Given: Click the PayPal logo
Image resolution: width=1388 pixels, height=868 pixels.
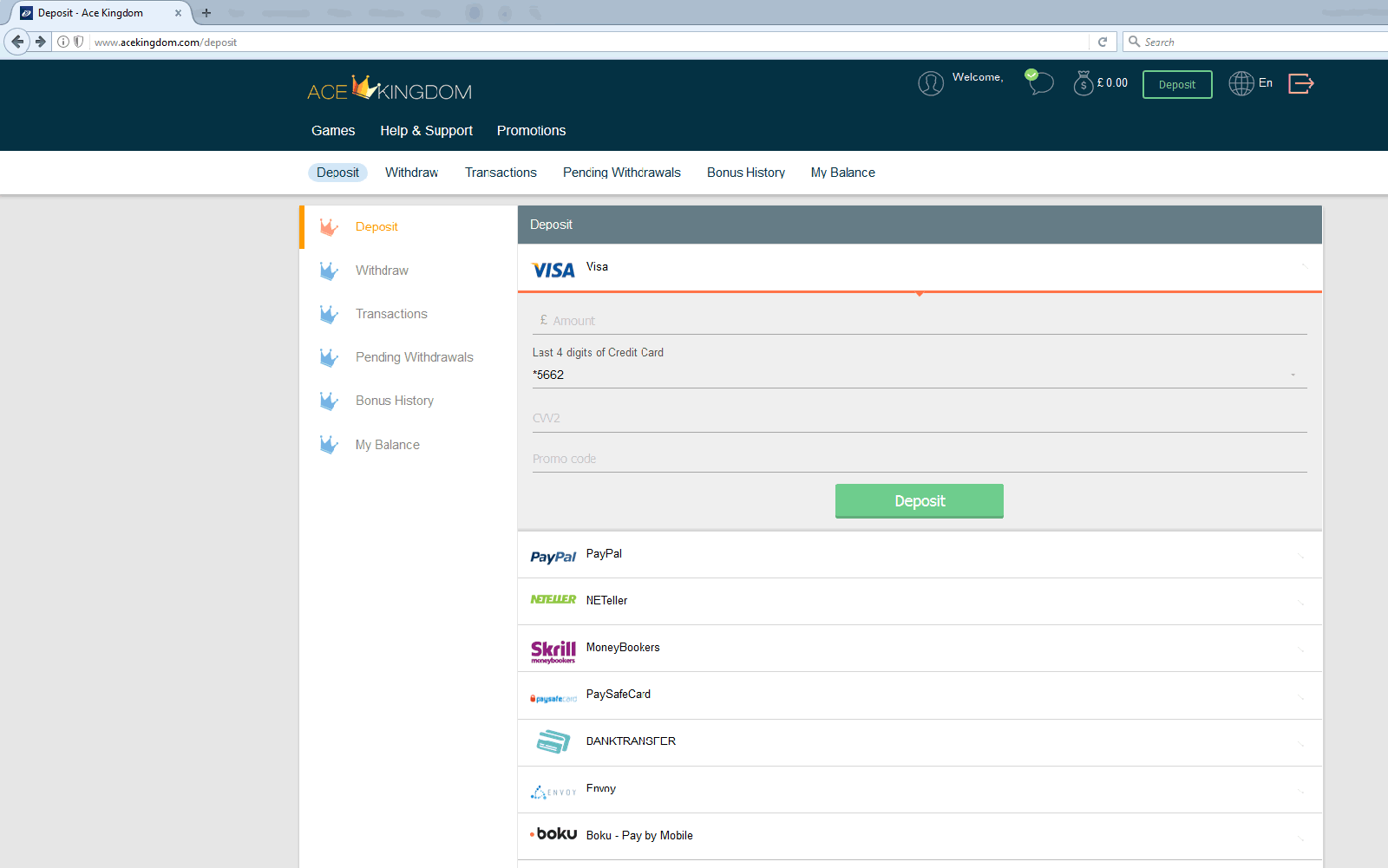Looking at the screenshot, I should pos(553,557).
